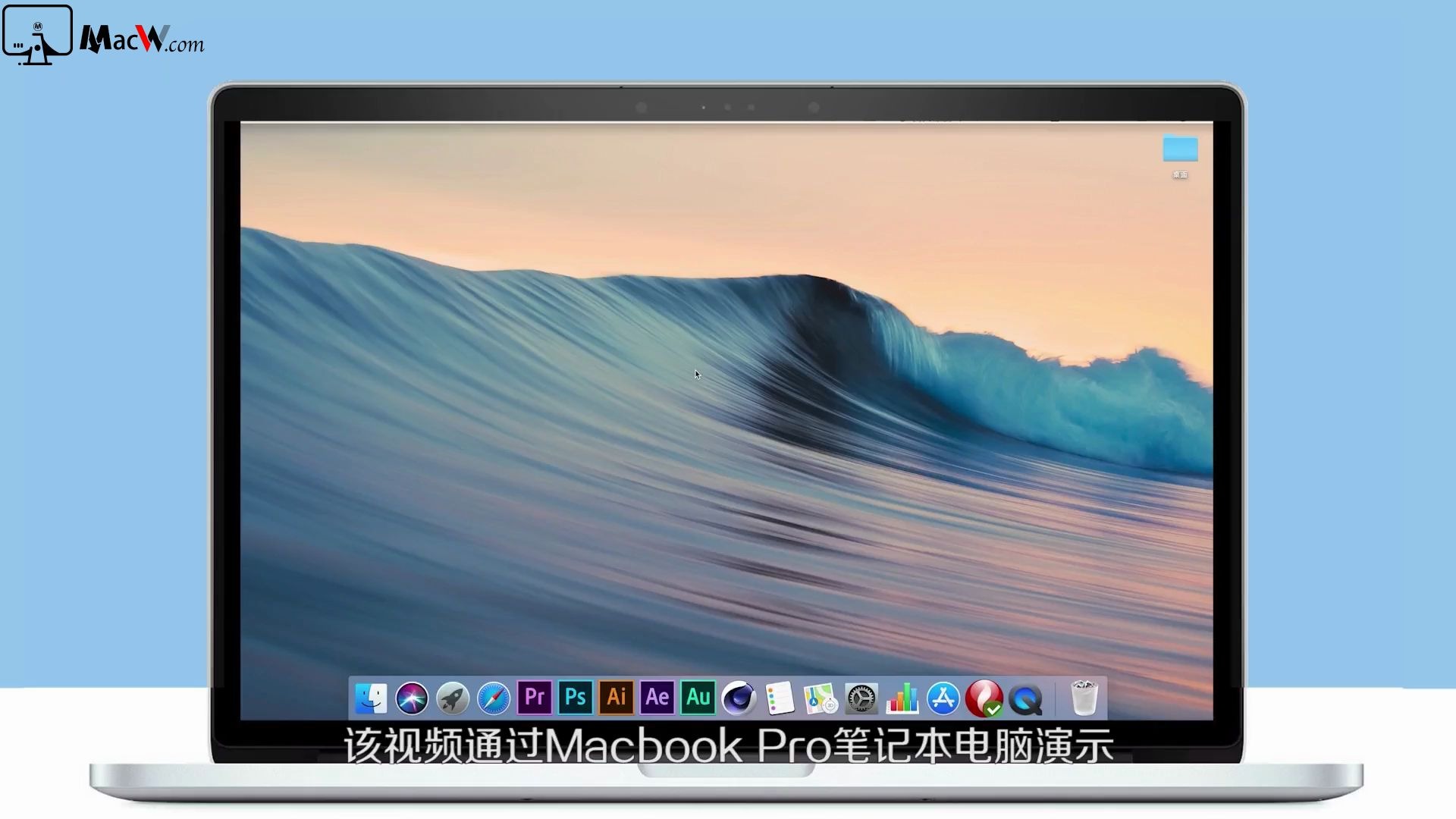This screenshot has height=819, width=1456.
Task: Click the Cinema 4D icon
Action: coord(738,698)
